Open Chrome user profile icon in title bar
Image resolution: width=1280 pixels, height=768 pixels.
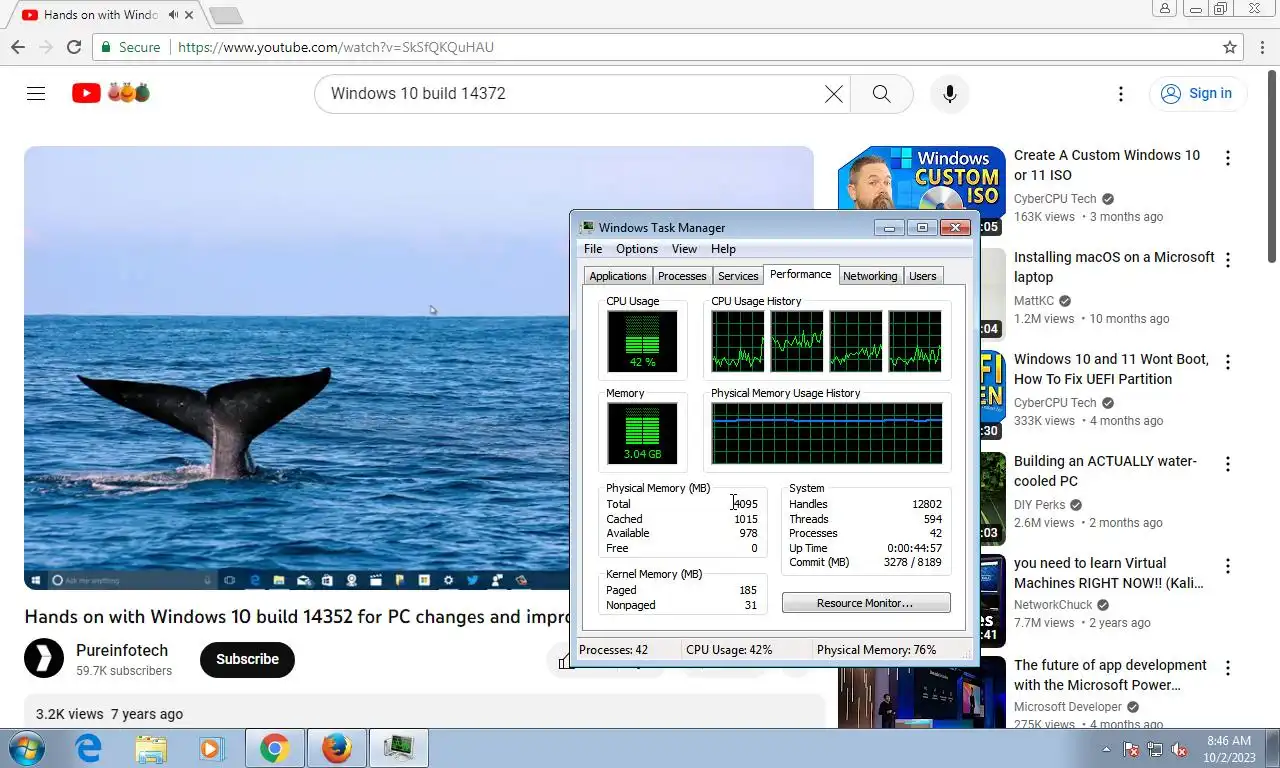tap(1164, 9)
